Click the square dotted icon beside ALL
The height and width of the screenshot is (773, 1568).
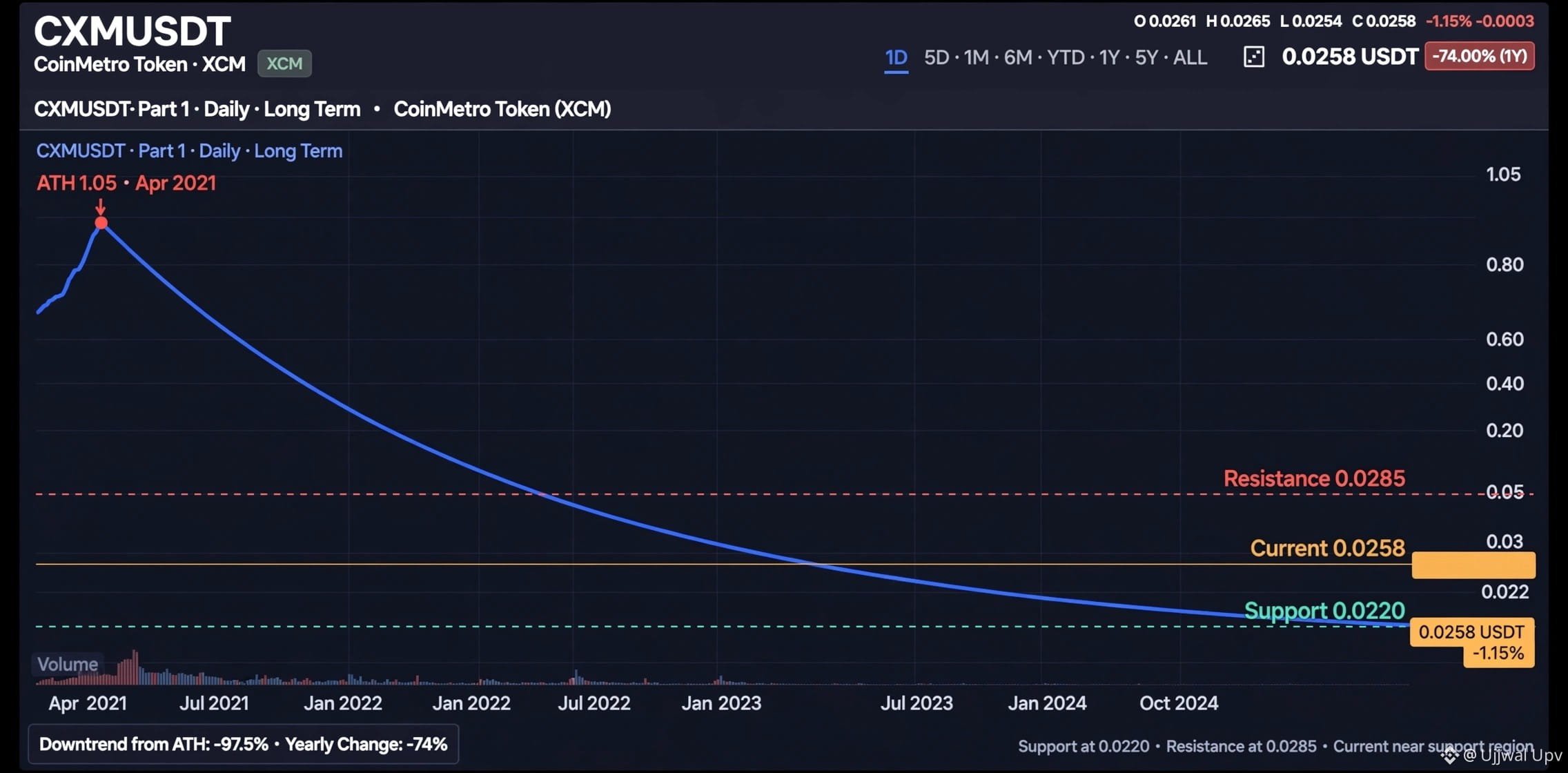(1253, 57)
